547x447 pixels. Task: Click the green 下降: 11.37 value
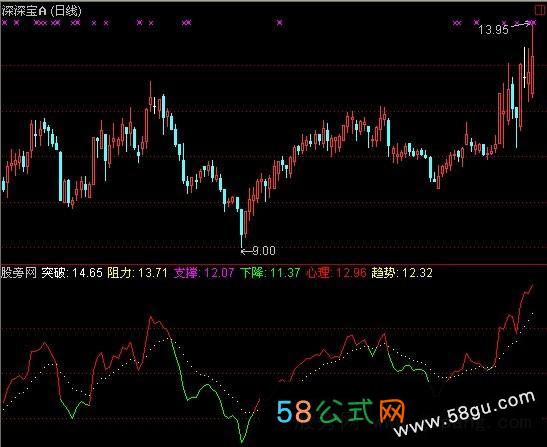click(270, 273)
